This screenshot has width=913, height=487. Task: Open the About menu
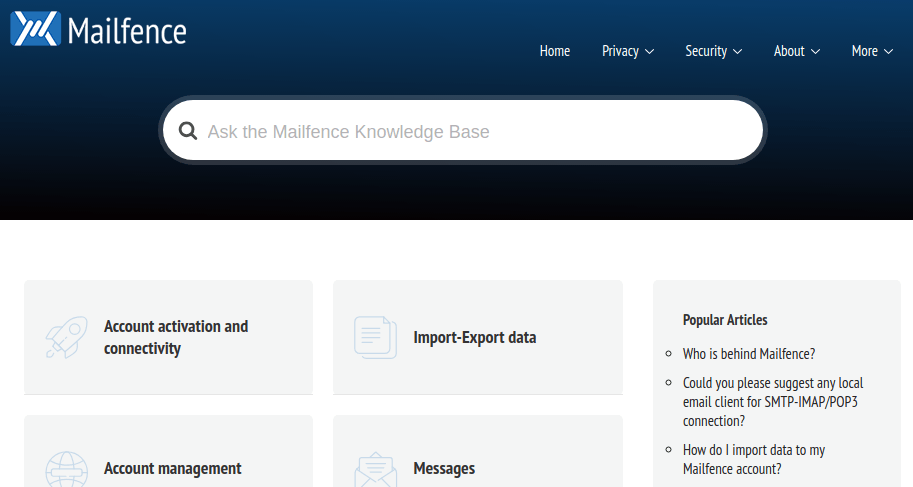[797, 51]
